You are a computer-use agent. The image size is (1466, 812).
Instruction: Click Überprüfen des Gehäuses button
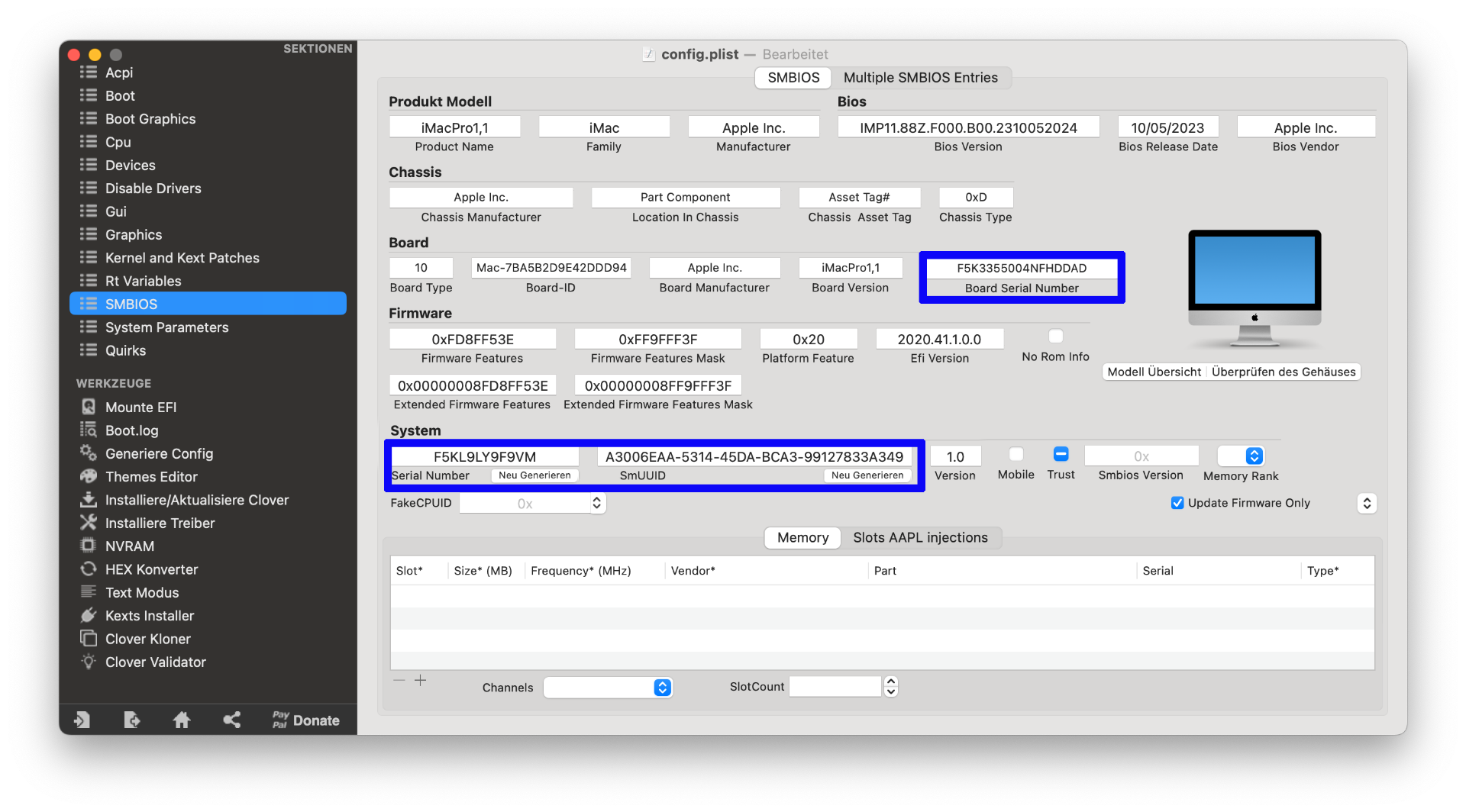(x=1284, y=372)
